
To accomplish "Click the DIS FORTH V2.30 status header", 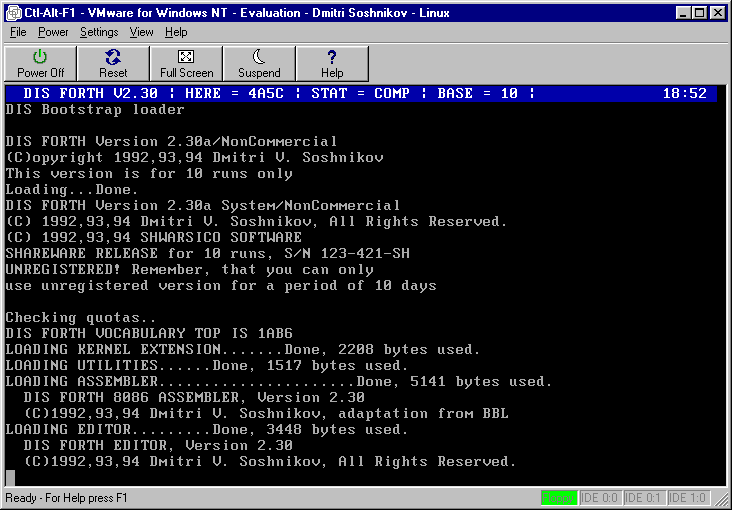I will click(91, 93).
